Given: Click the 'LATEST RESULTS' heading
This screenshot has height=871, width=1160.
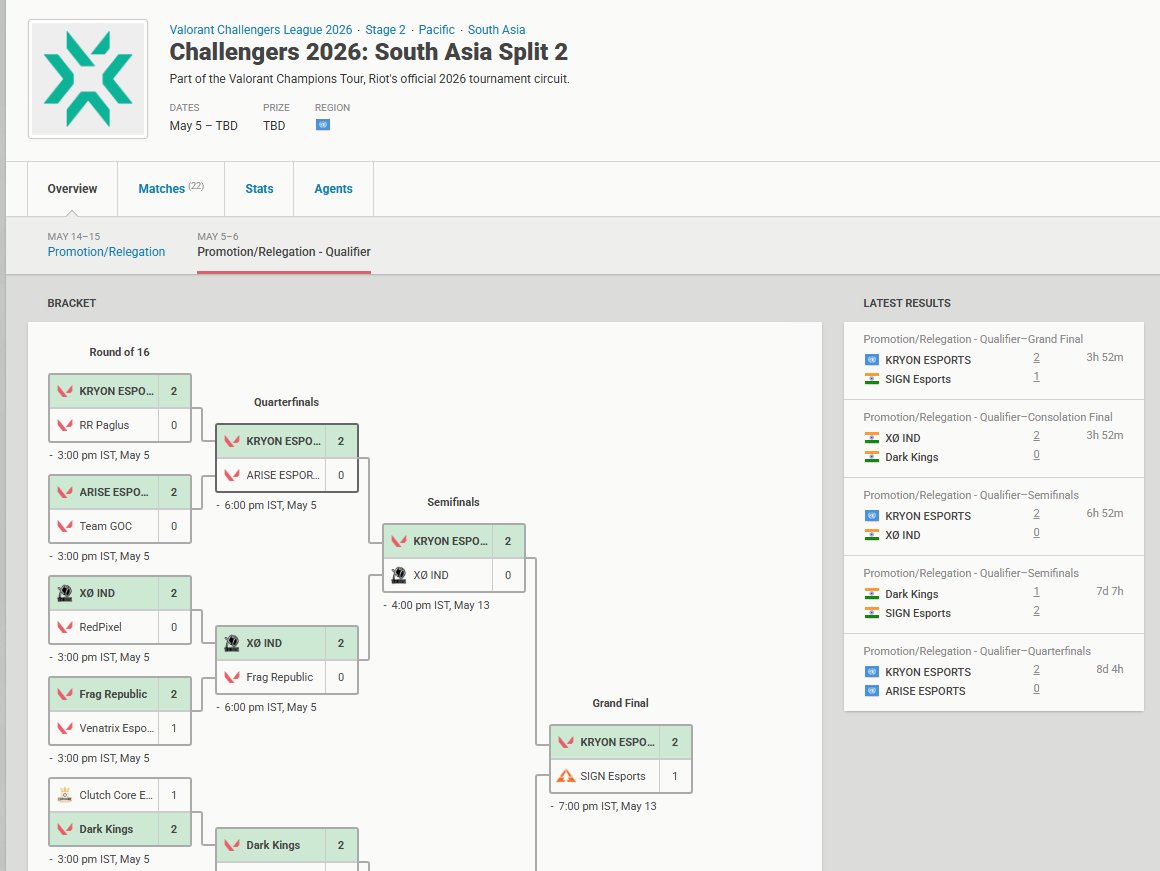Looking at the screenshot, I should point(907,303).
